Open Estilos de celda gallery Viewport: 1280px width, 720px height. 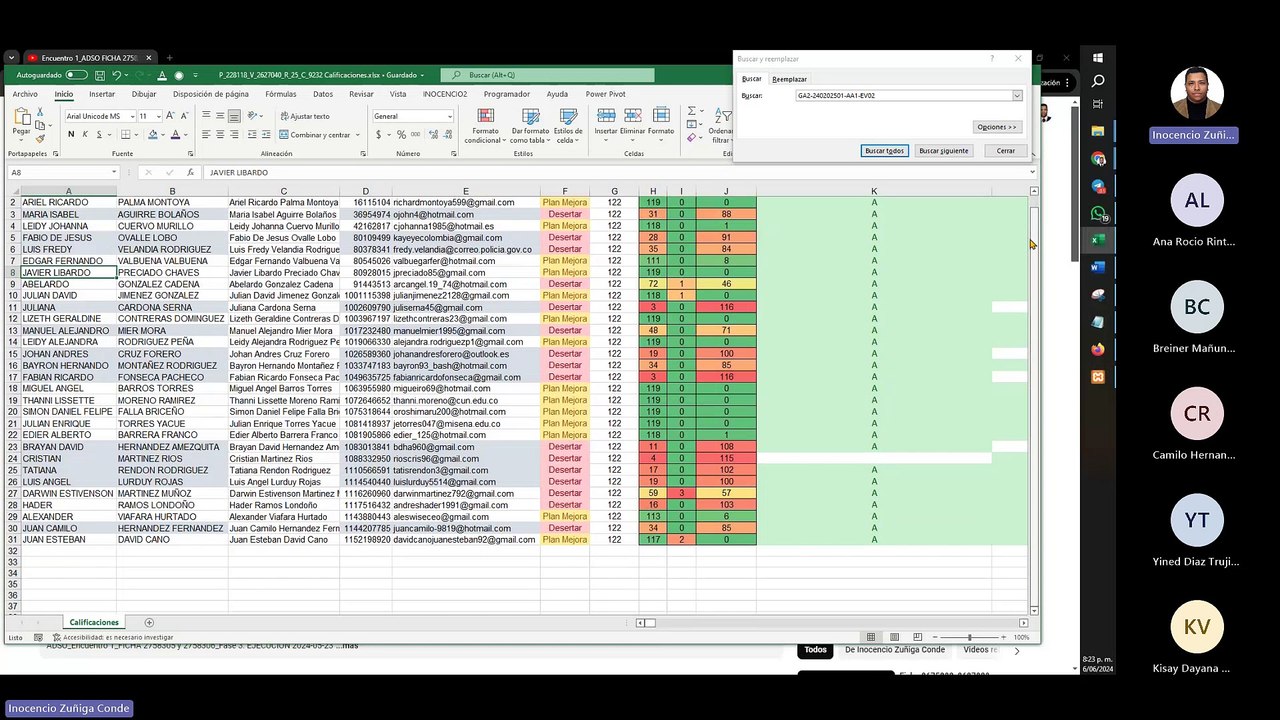[568, 126]
